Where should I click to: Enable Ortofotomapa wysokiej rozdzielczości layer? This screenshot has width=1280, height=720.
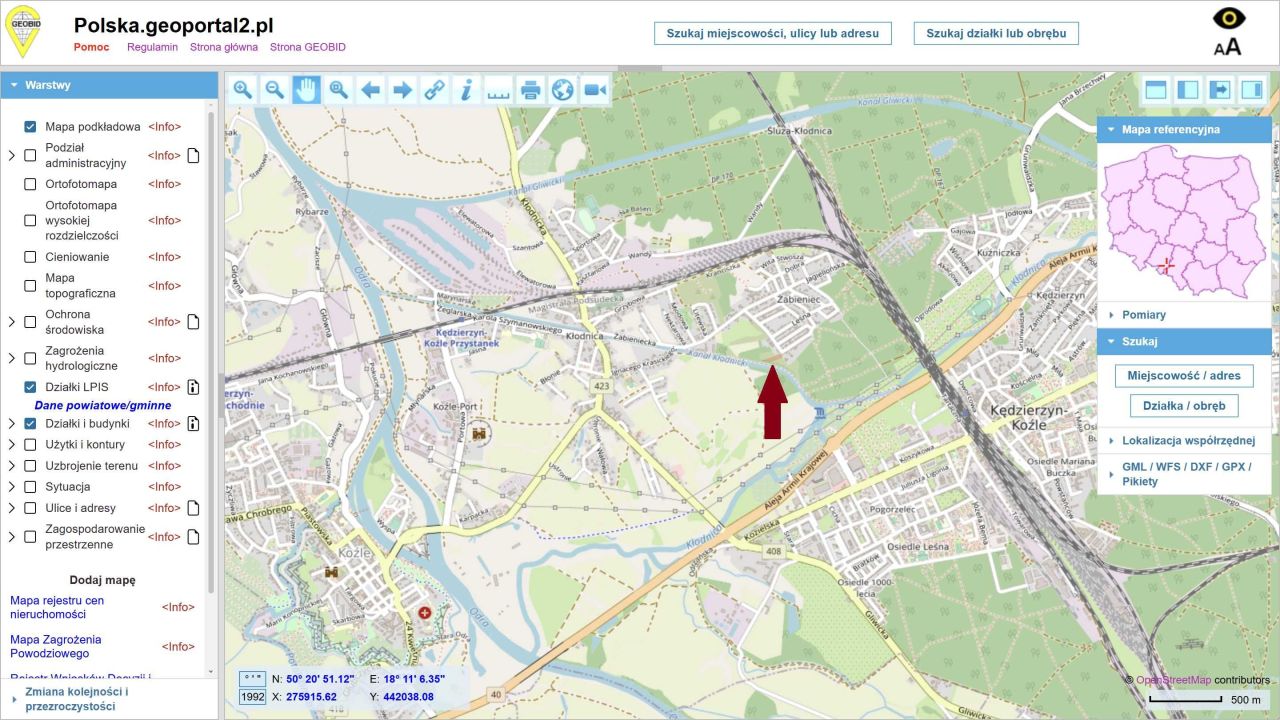tap(30, 220)
